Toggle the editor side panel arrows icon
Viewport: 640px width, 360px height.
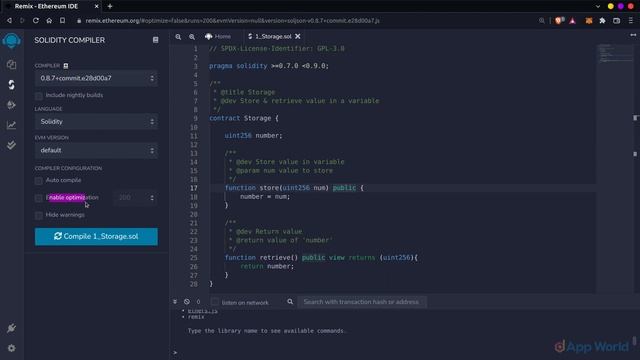pos(633,36)
